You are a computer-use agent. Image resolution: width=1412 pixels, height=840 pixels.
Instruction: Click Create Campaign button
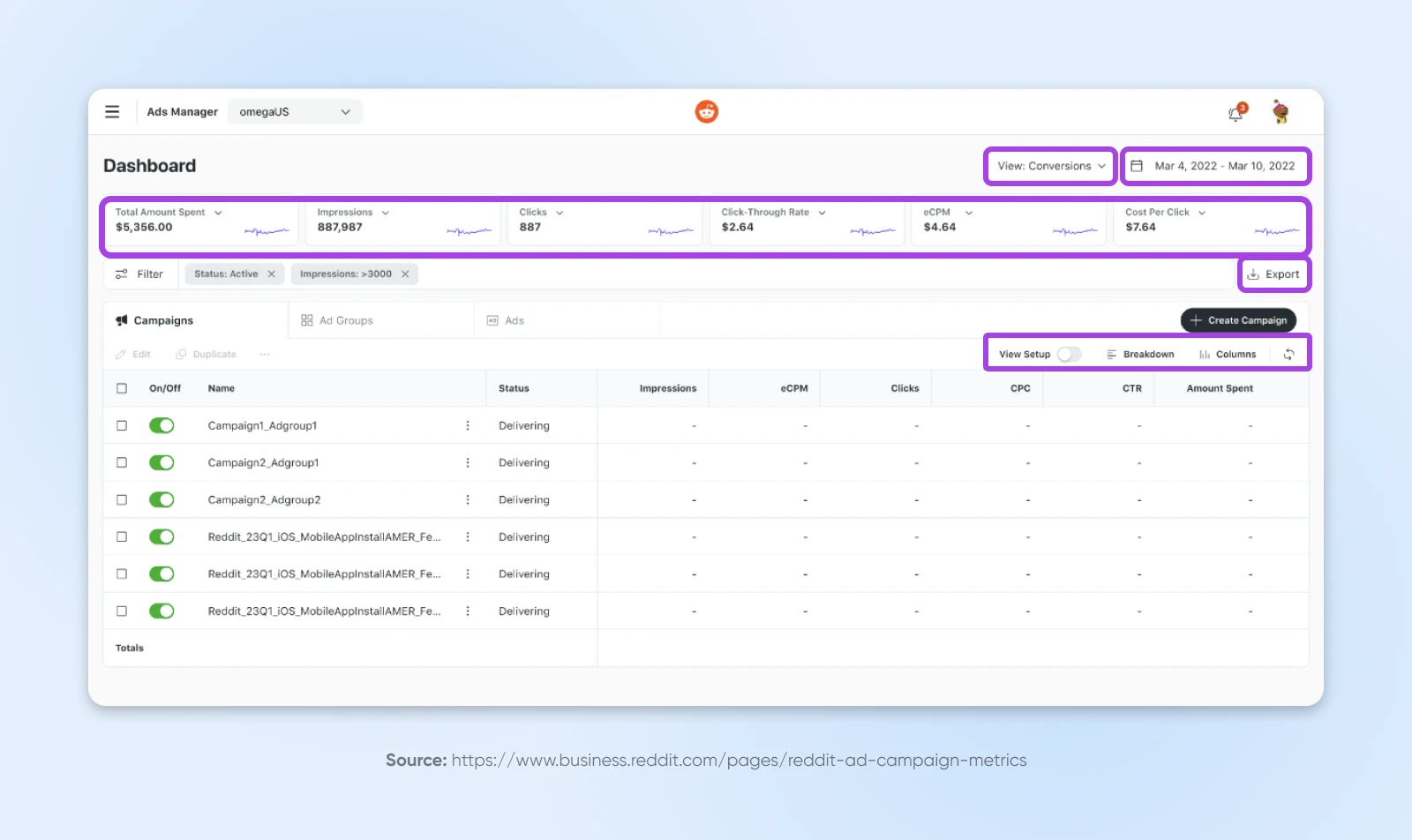coord(1238,320)
